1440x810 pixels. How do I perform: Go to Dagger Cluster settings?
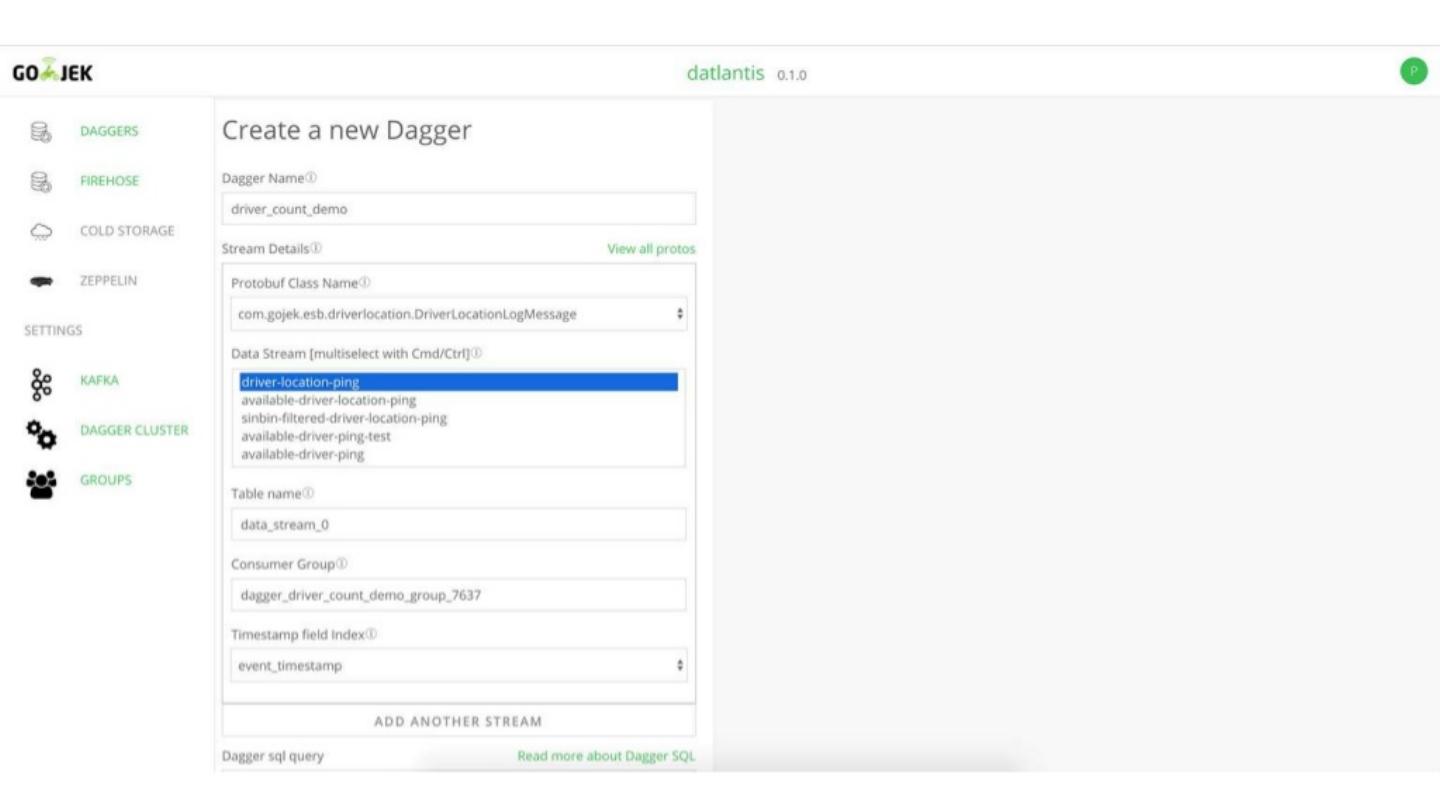coord(134,431)
